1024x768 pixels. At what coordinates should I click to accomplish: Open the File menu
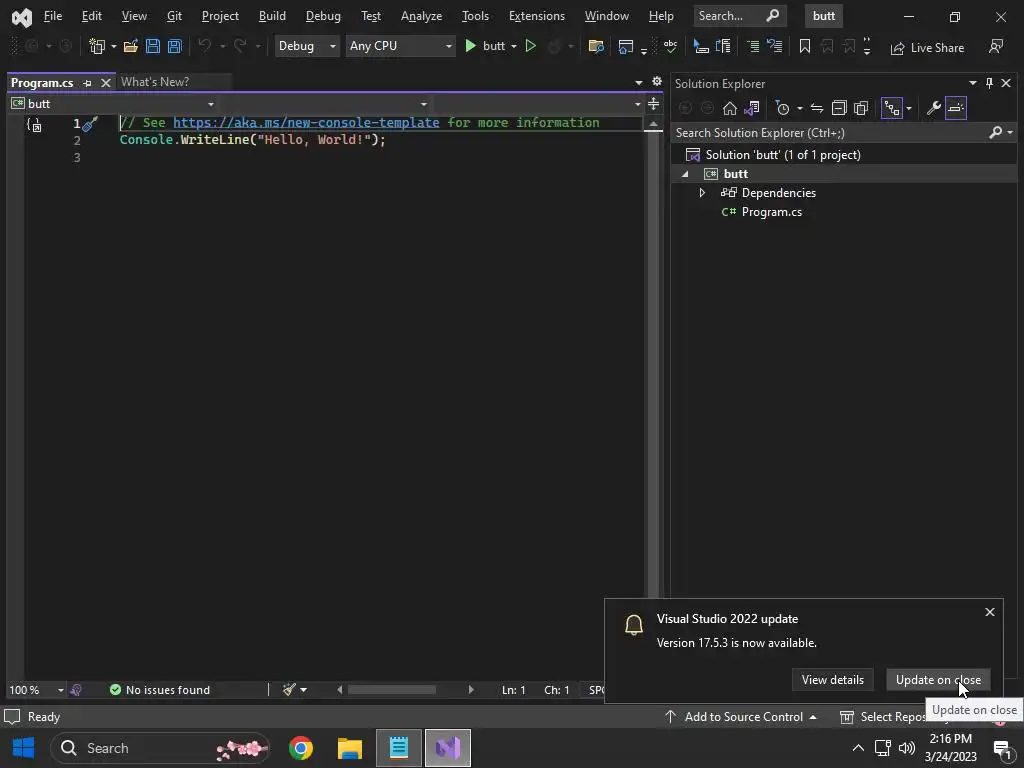click(x=53, y=16)
